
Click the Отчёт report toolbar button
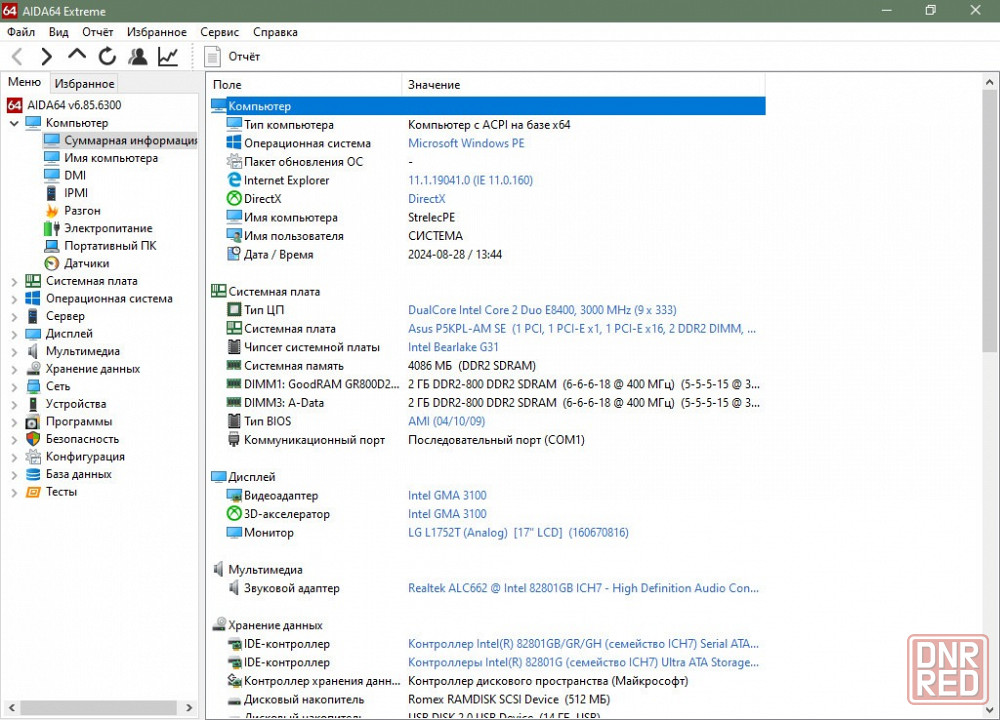click(x=232, y=57)
